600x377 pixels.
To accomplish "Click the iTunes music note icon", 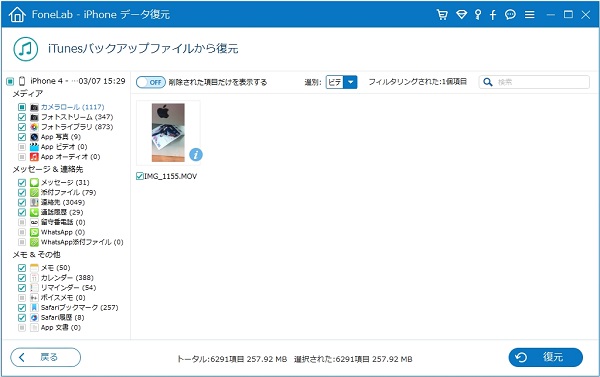I will [26, 49].
